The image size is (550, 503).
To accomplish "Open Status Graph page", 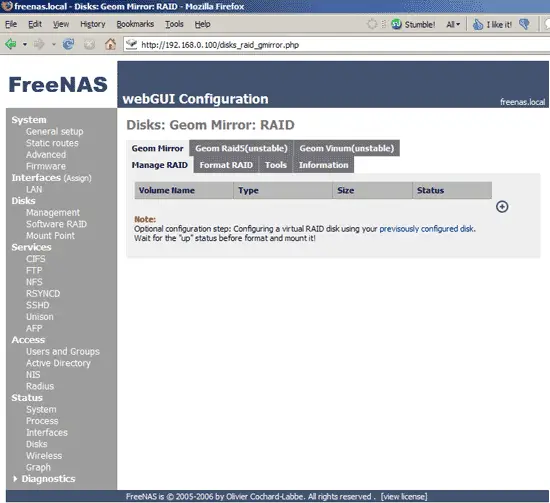I will pyautogui.click(x=38, y=468).
